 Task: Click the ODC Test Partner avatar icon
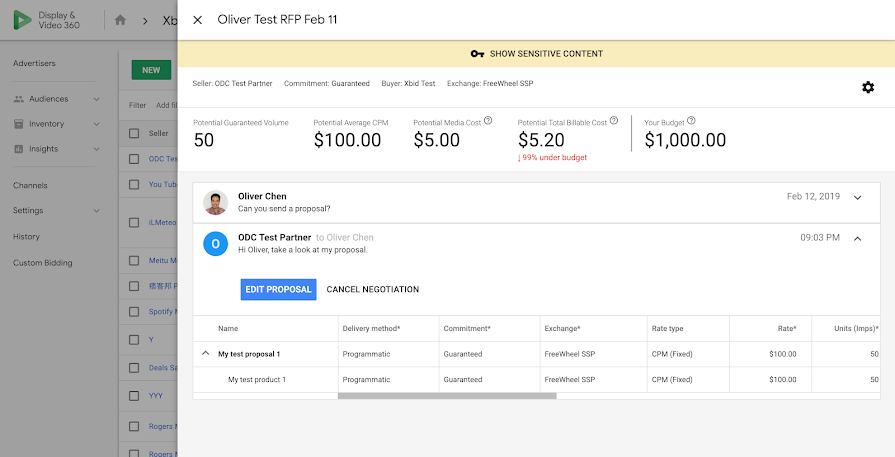pyautogui.click(x=215, y=243)
